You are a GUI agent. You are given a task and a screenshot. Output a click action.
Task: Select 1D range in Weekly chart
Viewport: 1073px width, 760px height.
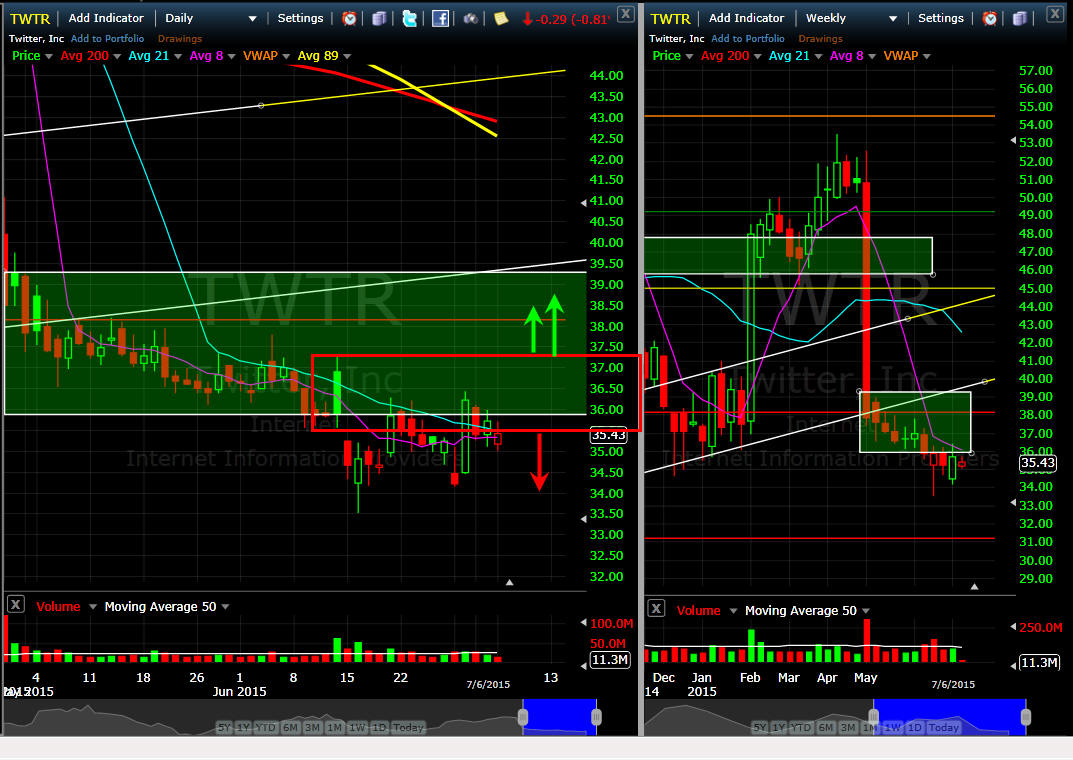pyautogui.click(x=915, y=727)
